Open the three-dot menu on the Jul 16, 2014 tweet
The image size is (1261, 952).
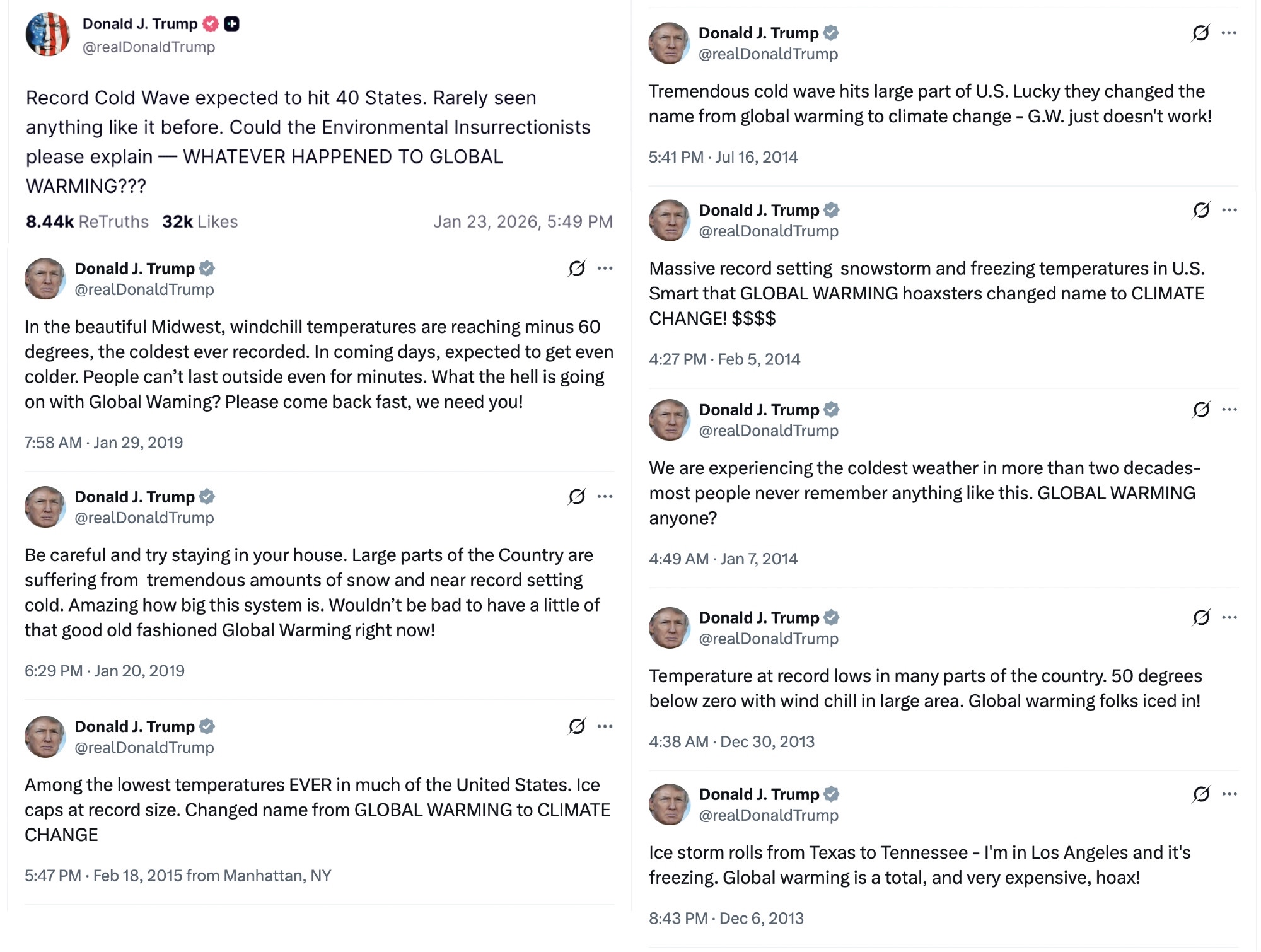coord(1229,33)
